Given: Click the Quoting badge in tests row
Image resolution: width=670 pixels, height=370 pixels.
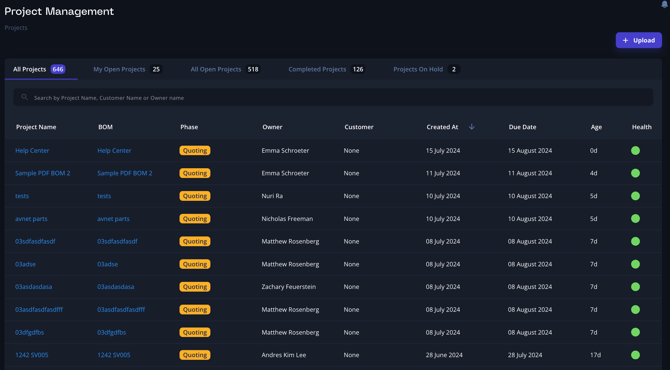Looking at the screenshot, I should (x=195, y=196).
